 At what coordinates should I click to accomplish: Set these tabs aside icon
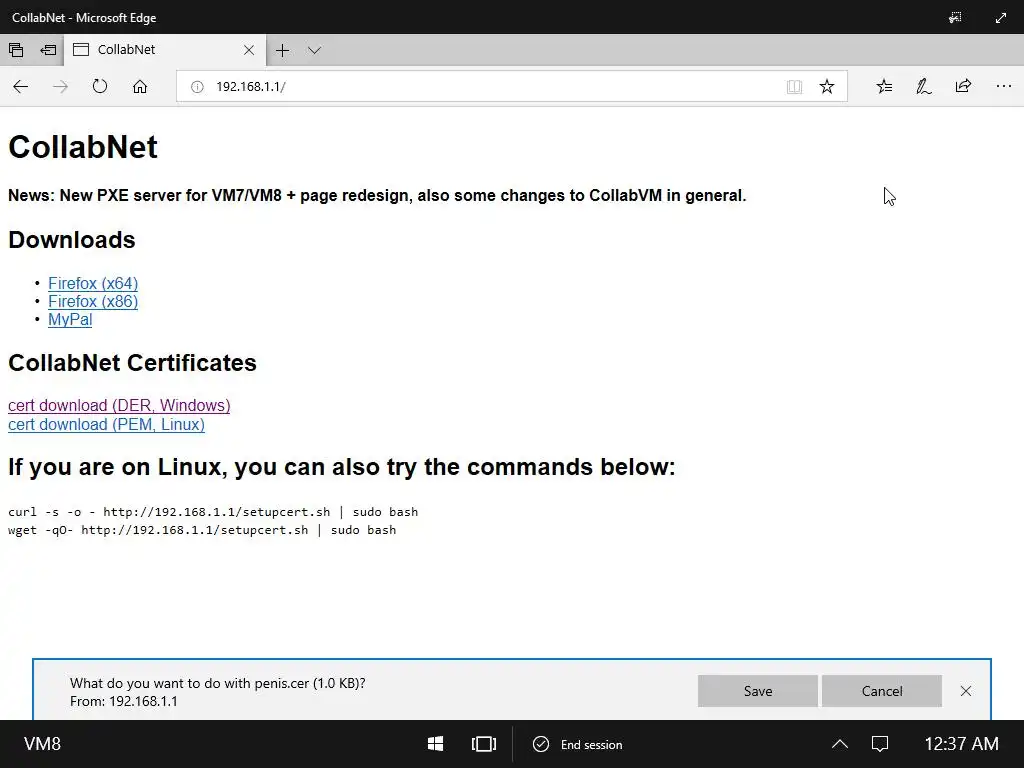(48, 50)
